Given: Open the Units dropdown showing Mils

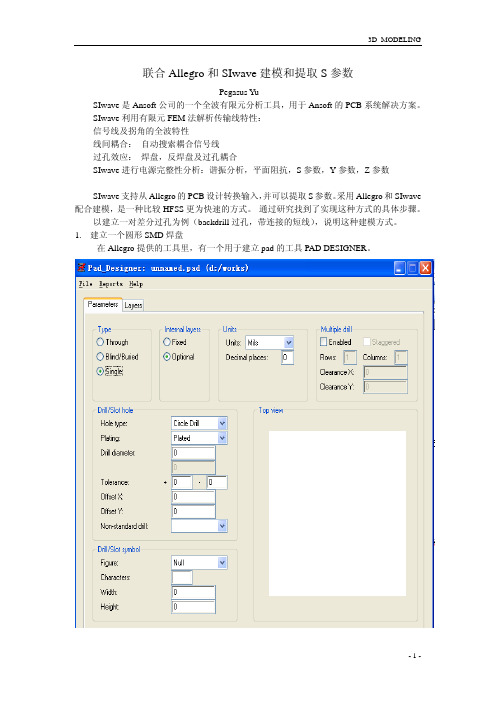Looking at the screenshot, I should tap(269, 342).
